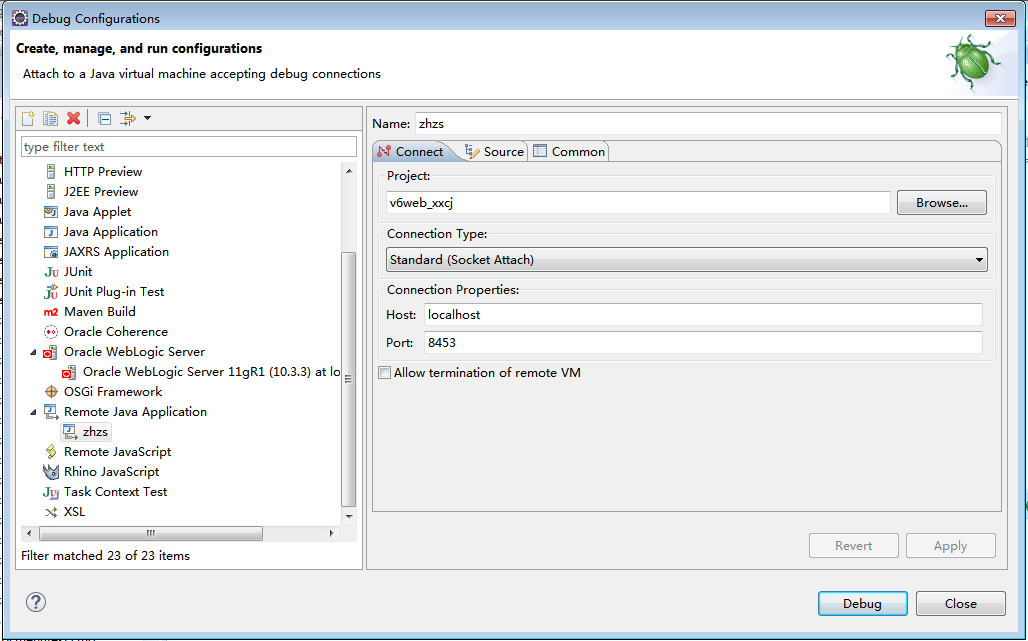Click the tree vertical scrollbar thumb

pos(349,379)
